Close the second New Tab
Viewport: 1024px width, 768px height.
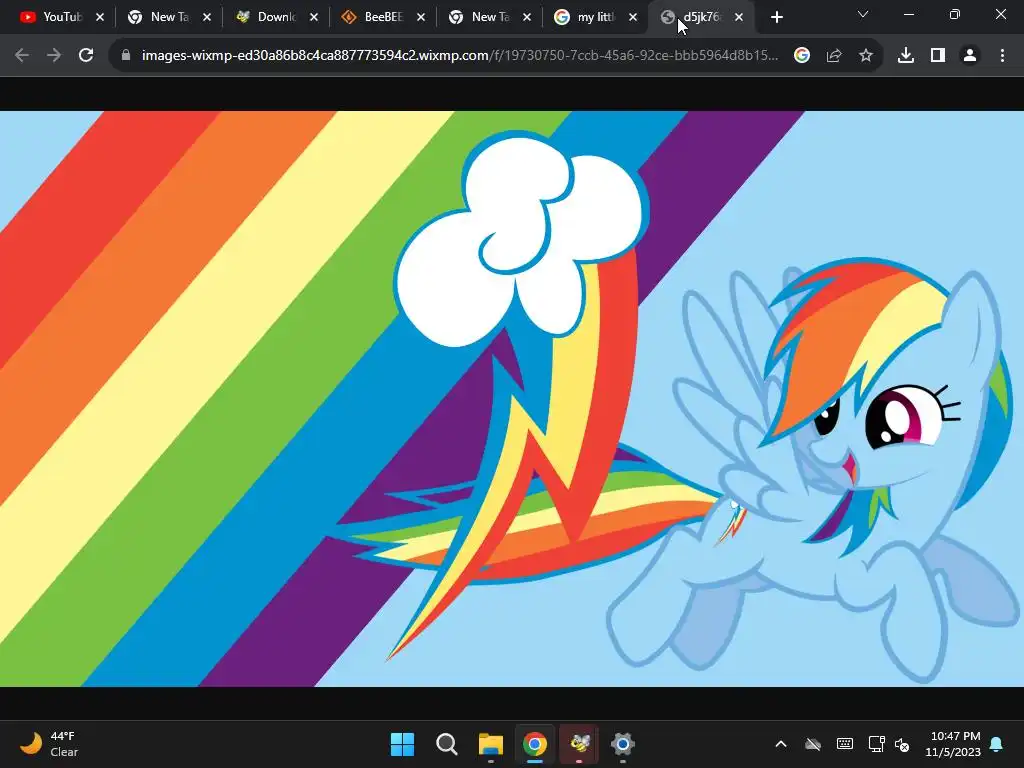(x=527, y=18)
